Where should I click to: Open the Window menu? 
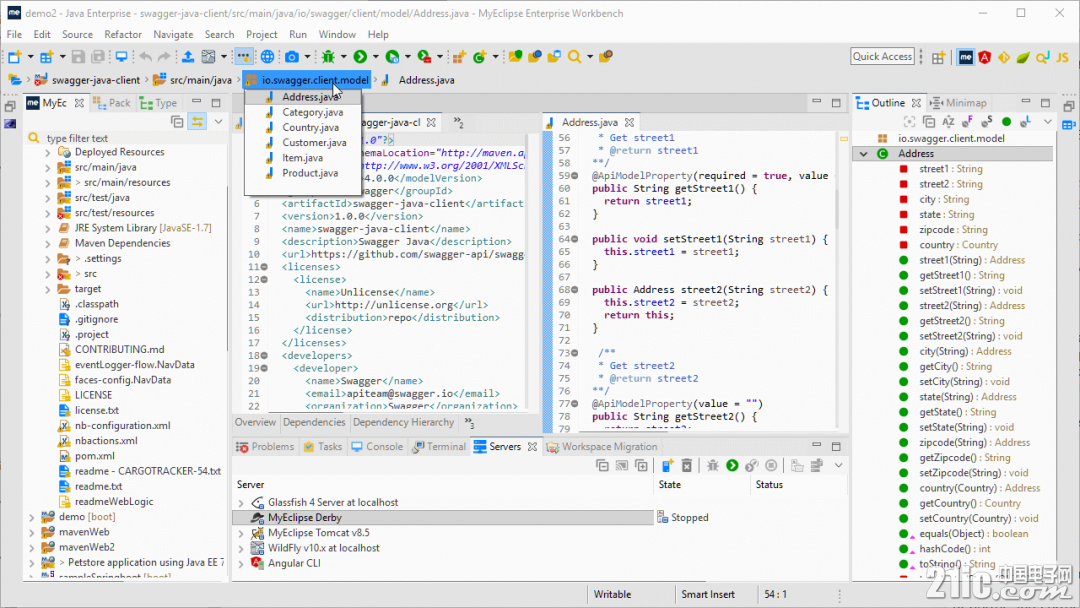337,34
